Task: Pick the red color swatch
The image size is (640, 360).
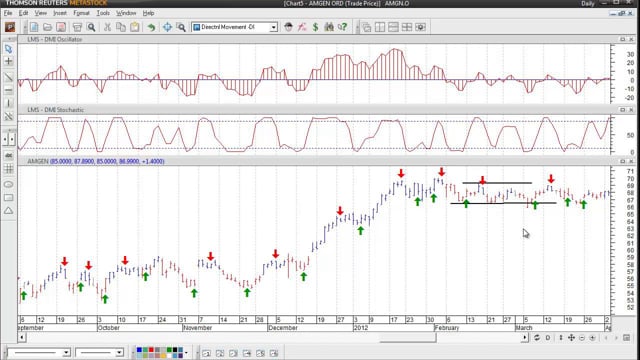Action: tap(151, 350)
